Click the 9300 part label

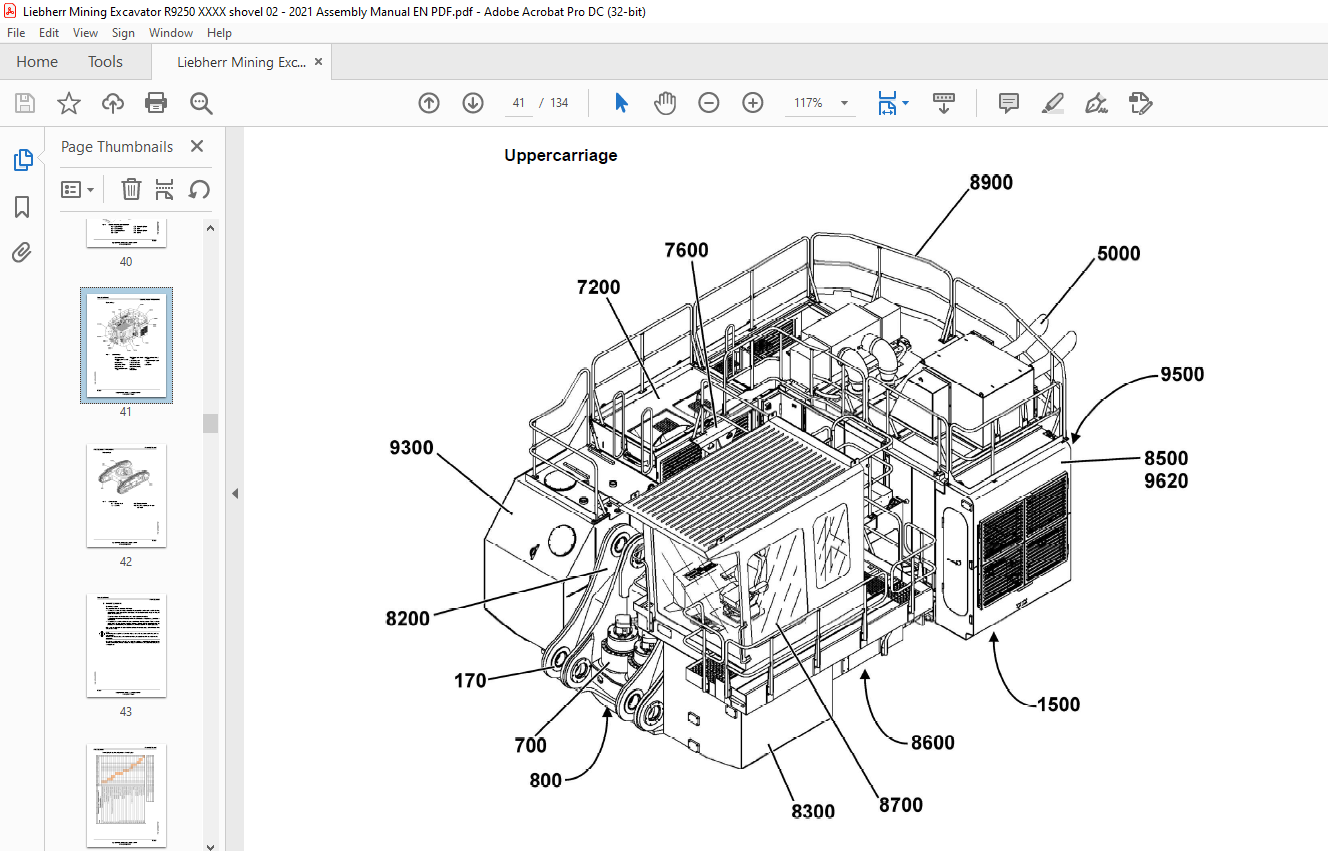pos(411,448)
